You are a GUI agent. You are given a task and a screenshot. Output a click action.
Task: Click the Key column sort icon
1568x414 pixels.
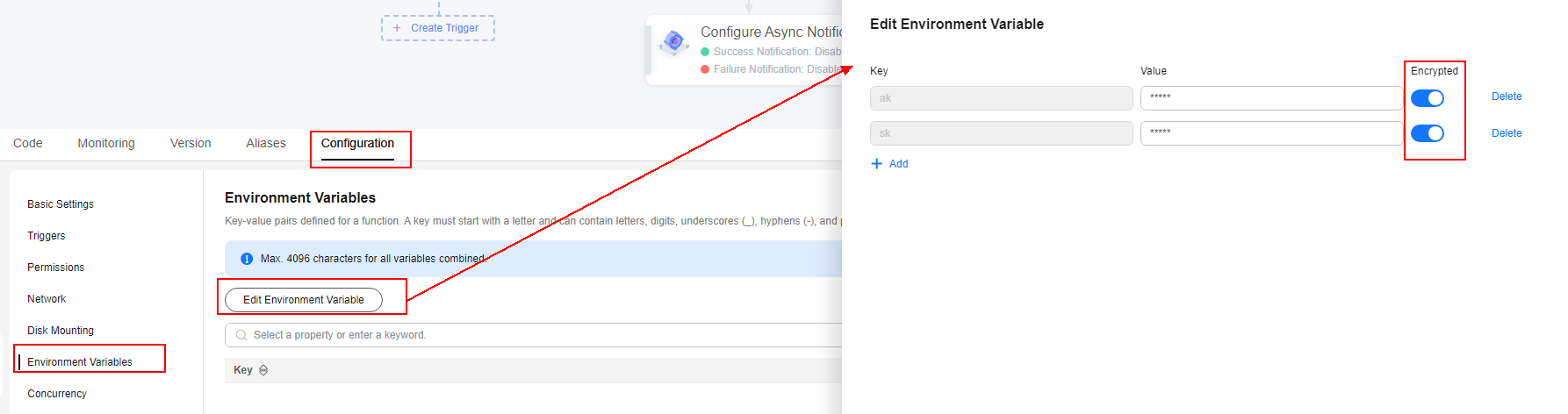click(x=263, y=370)
